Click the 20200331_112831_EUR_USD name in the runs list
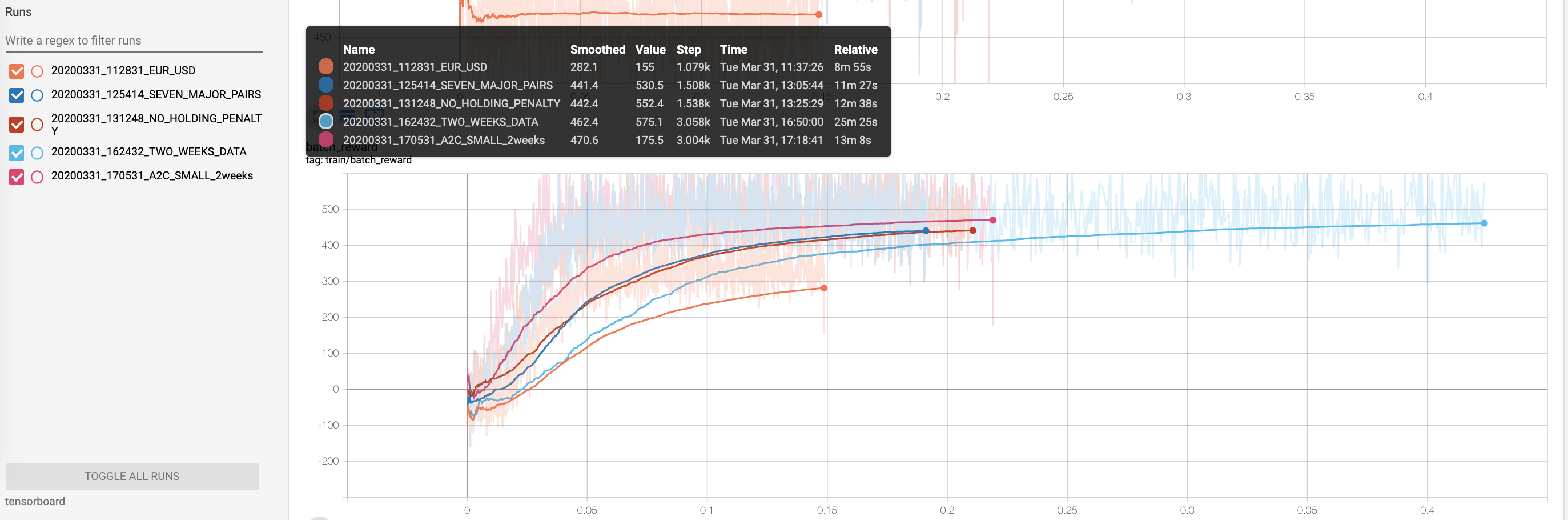The image size is (1568, 520). (x=123, y=71)
